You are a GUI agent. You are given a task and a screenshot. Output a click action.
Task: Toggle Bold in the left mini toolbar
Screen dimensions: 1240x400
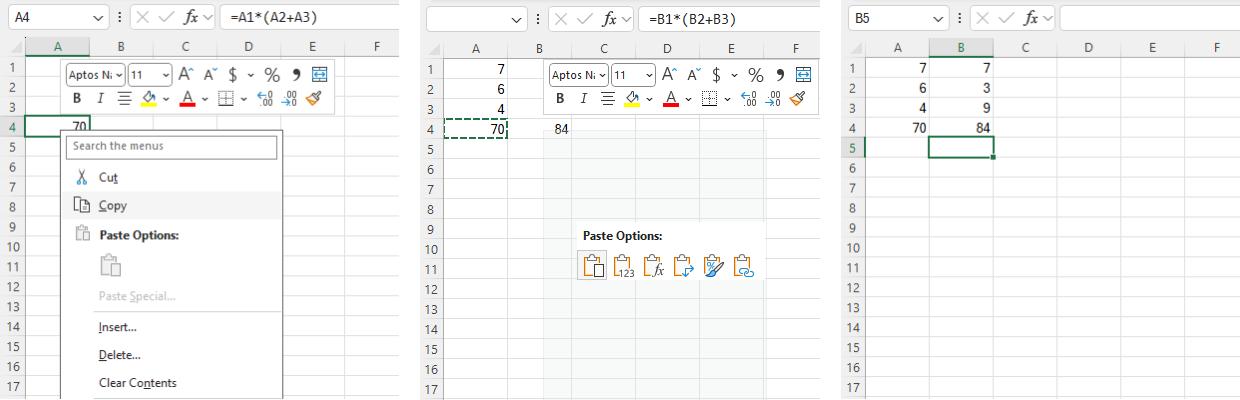[77, 98]
